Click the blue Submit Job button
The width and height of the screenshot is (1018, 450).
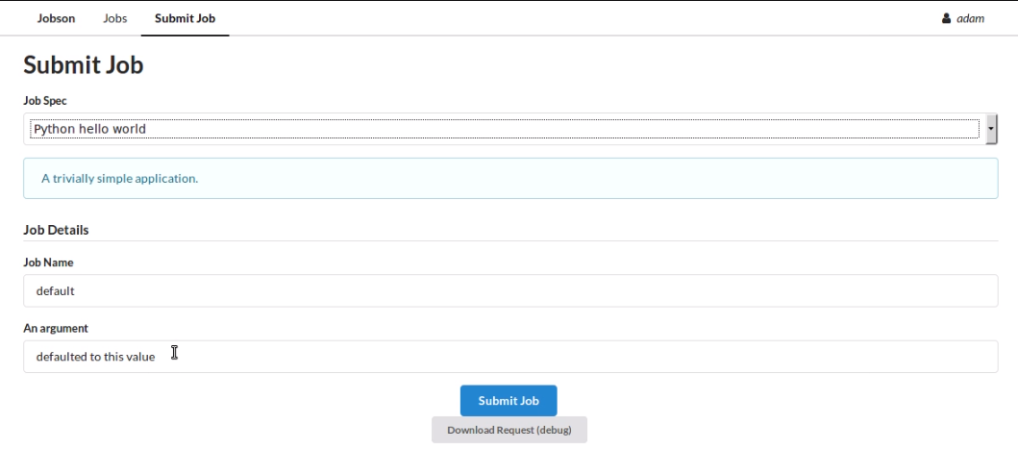[508, 401]
